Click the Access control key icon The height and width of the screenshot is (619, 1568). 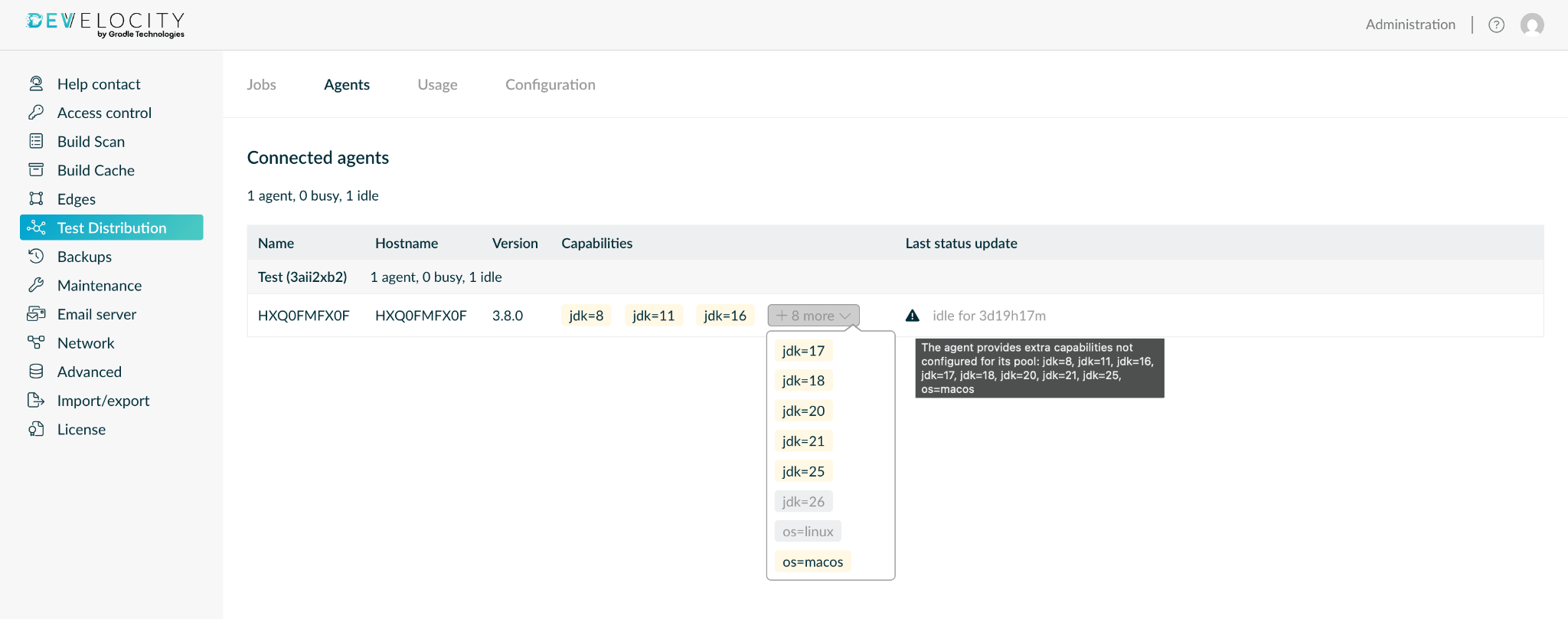36,113
